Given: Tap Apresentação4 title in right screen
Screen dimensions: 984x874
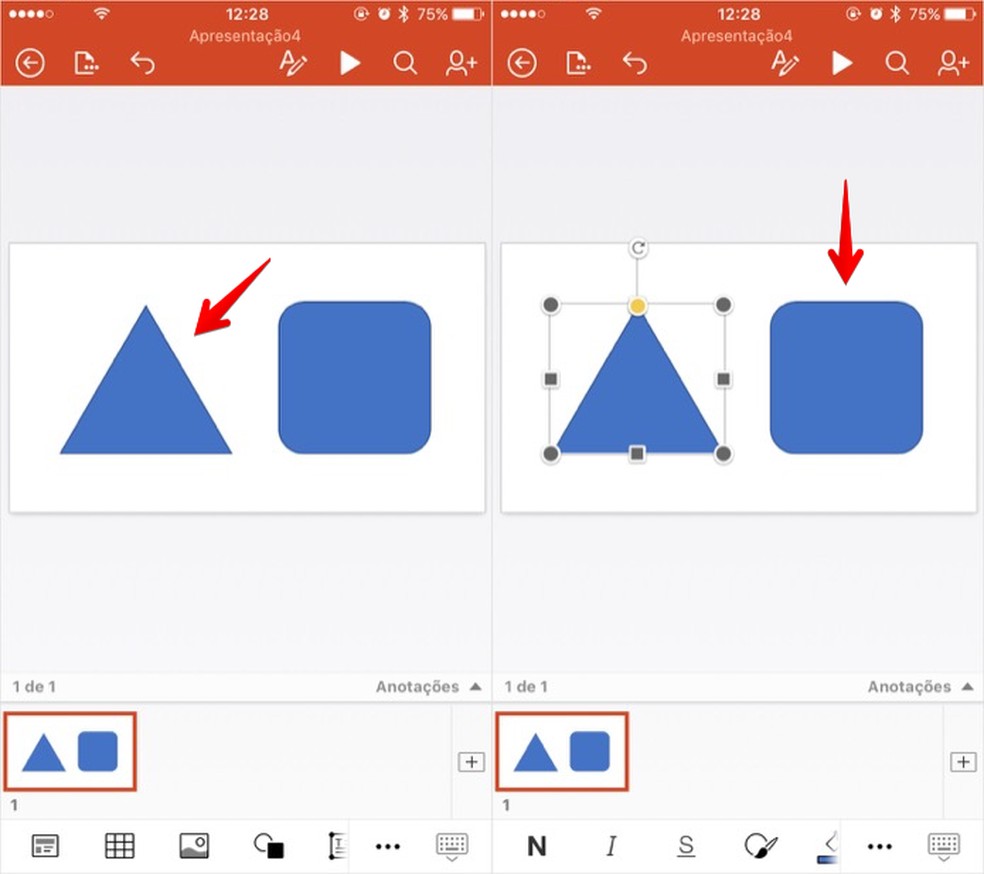Looking at the screenshot, I should (737, 36).
